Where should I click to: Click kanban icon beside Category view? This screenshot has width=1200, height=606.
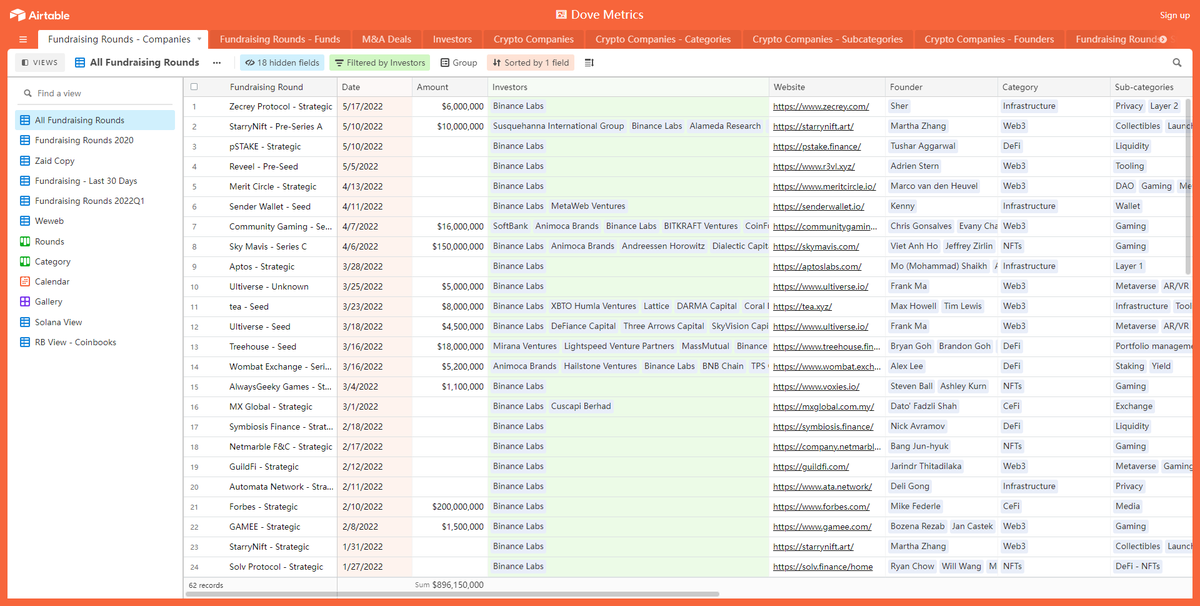(26, 261)
